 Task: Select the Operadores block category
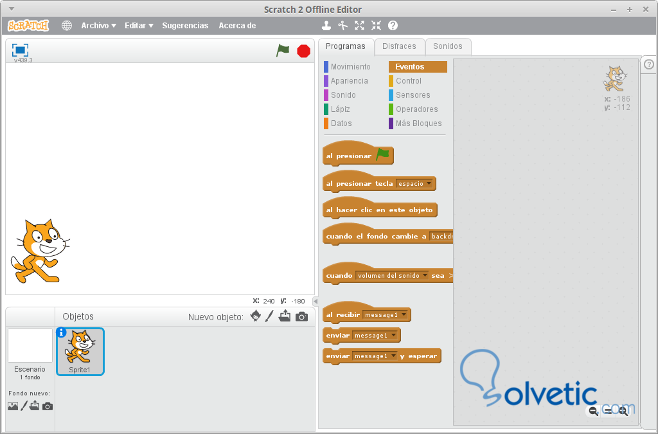click(414, 109)
